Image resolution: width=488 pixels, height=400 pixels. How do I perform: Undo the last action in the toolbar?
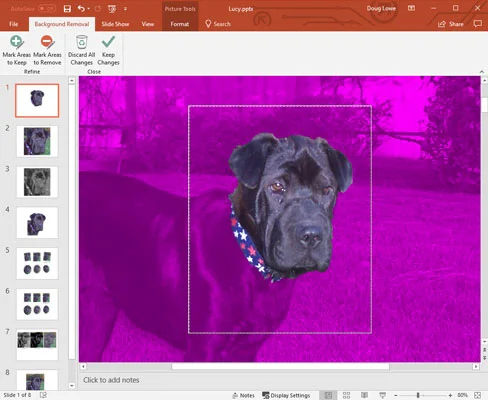click(81, 9)
